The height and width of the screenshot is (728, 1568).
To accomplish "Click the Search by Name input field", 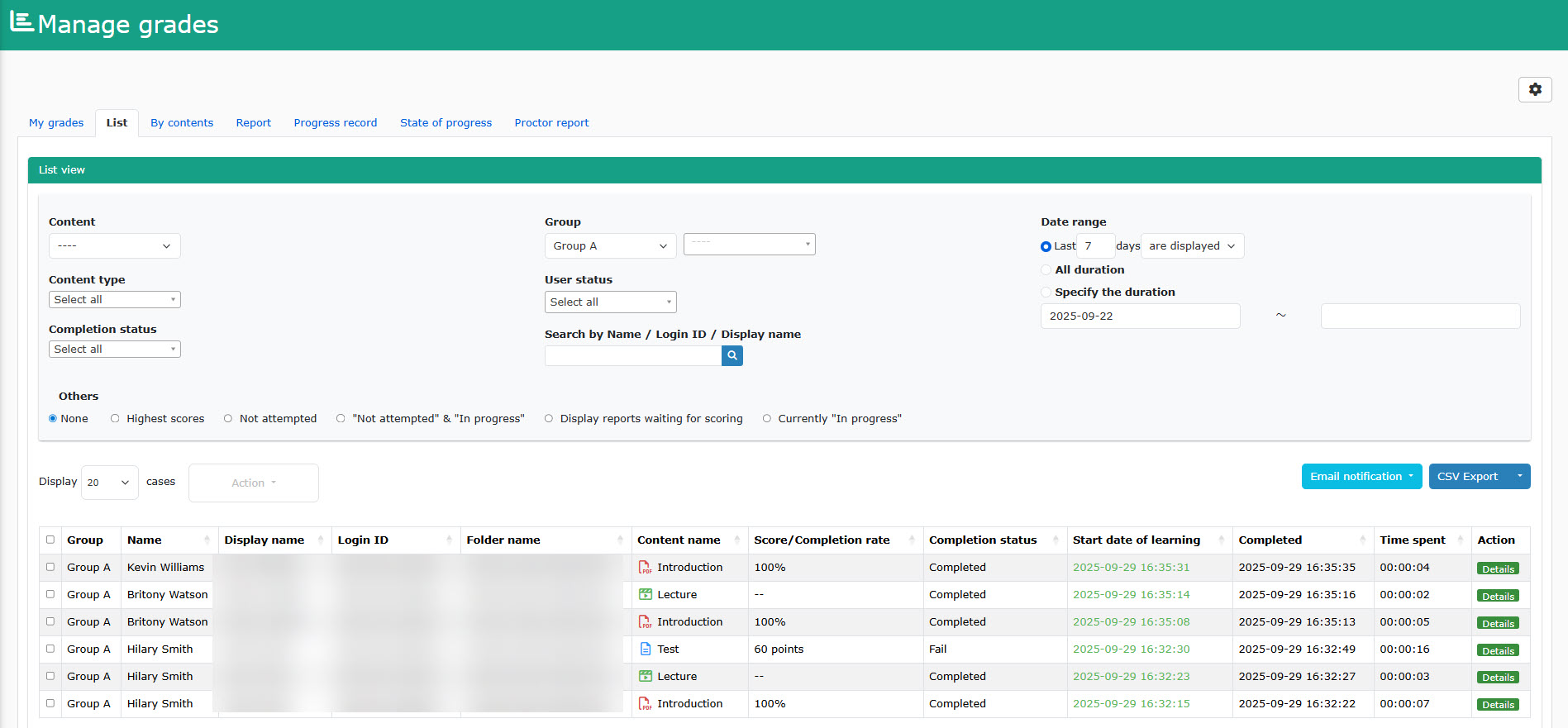I will click(632, 355).
